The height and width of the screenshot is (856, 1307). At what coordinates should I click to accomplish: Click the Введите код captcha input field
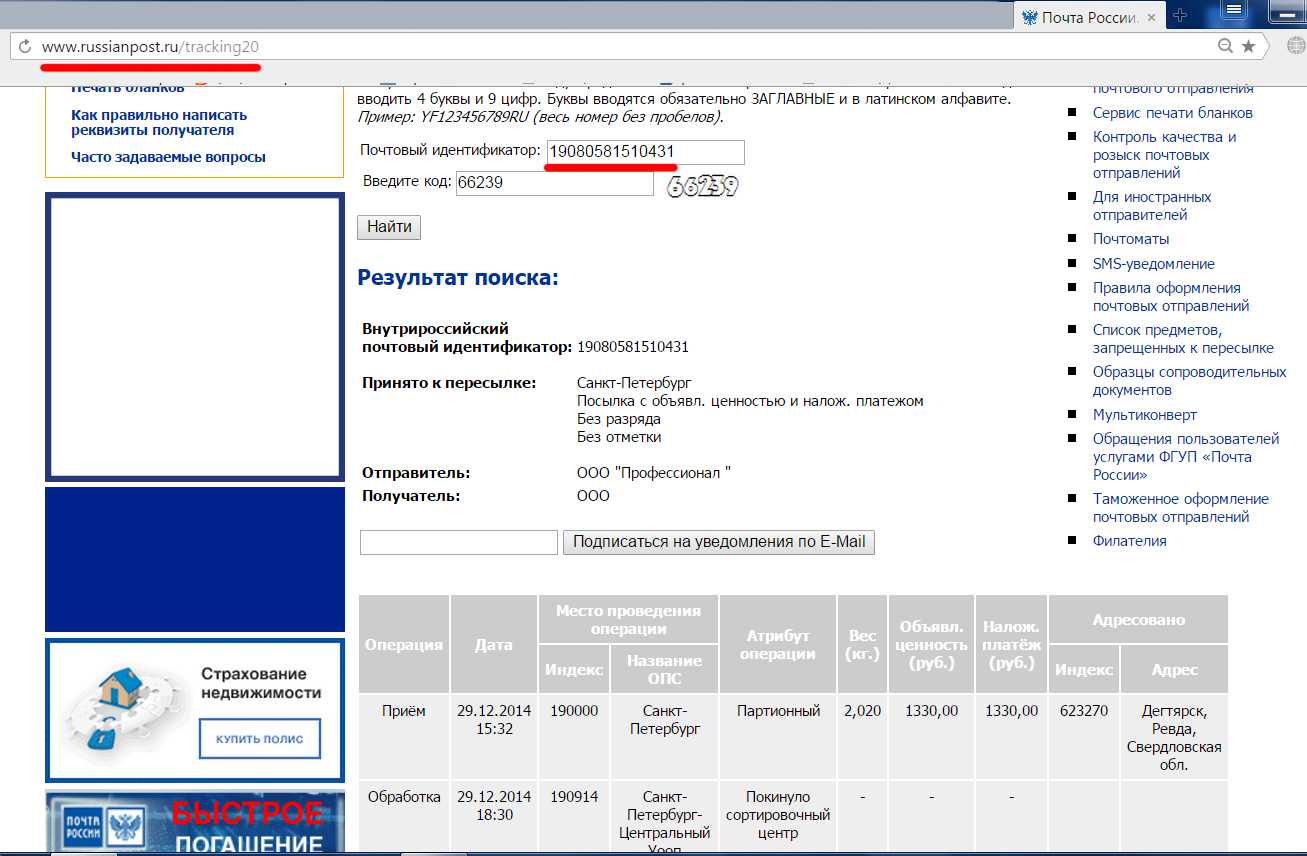(554, 184)
